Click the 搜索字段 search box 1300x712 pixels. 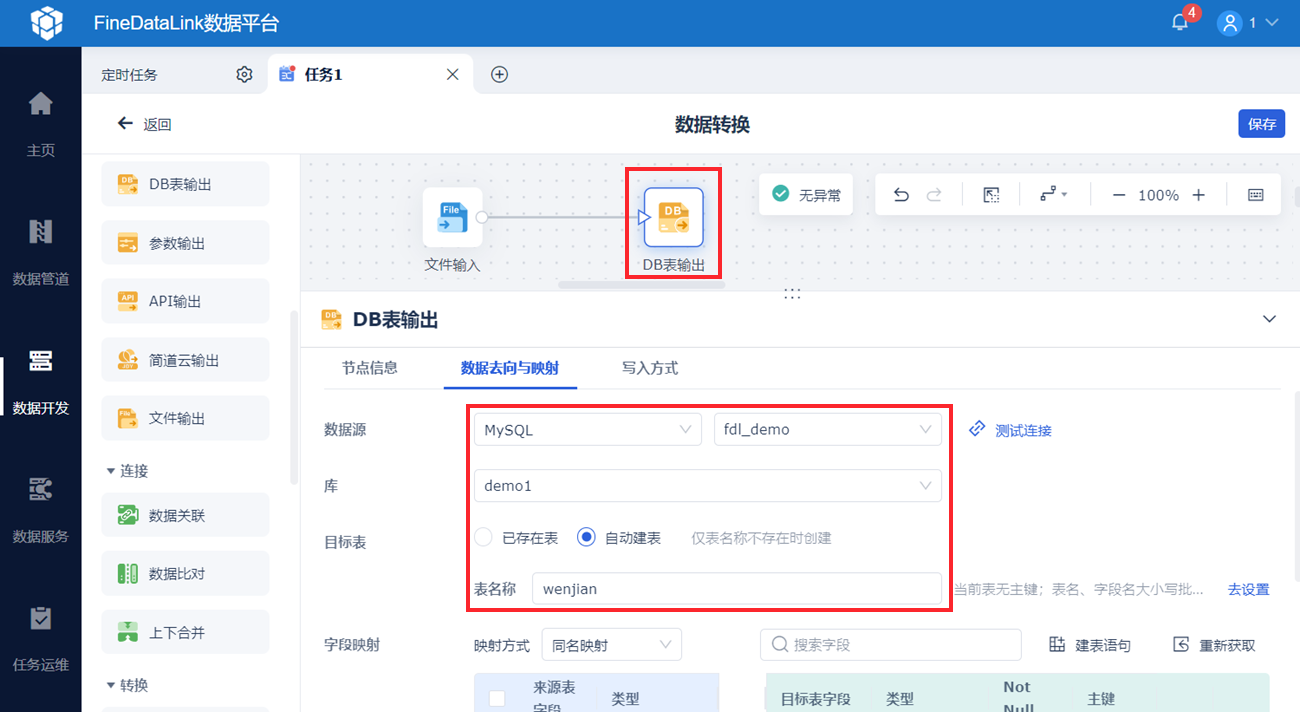coord(891,645)
